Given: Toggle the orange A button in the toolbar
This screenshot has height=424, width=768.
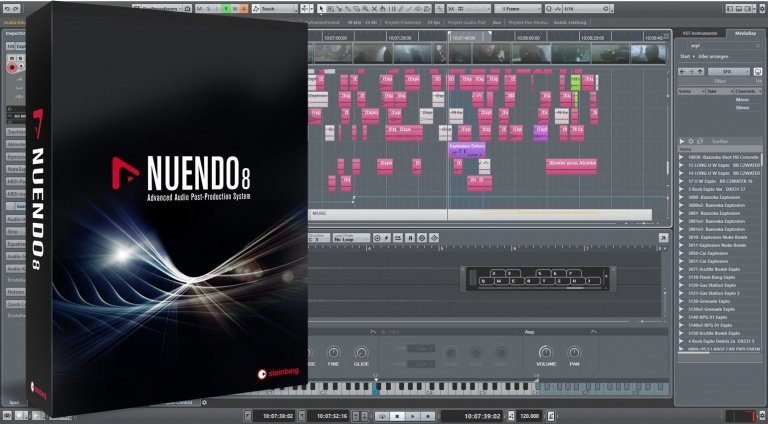Looking at the screenshot, I should tap(244, 9).
